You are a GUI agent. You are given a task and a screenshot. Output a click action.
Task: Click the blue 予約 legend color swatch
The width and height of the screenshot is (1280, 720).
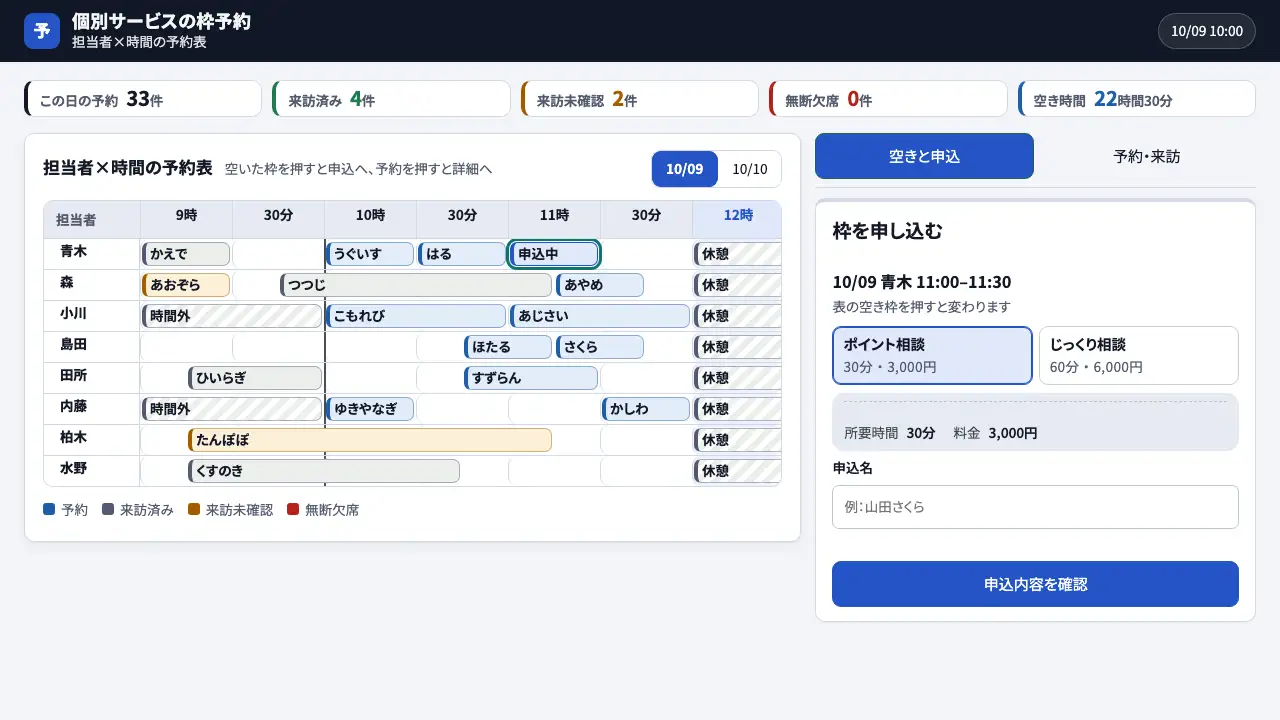[49, 509]
